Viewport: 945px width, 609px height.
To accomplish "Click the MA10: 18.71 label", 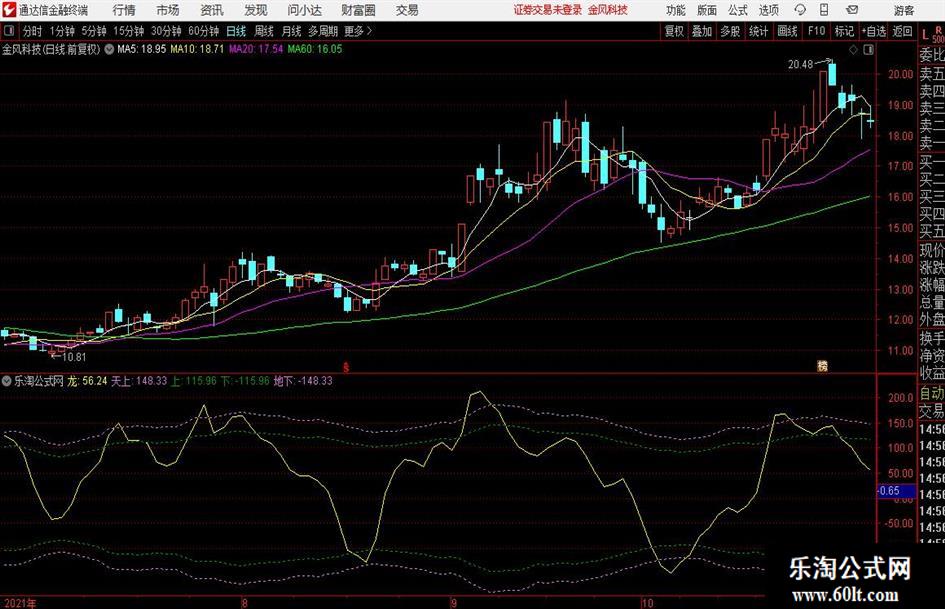I will (197, 49).
